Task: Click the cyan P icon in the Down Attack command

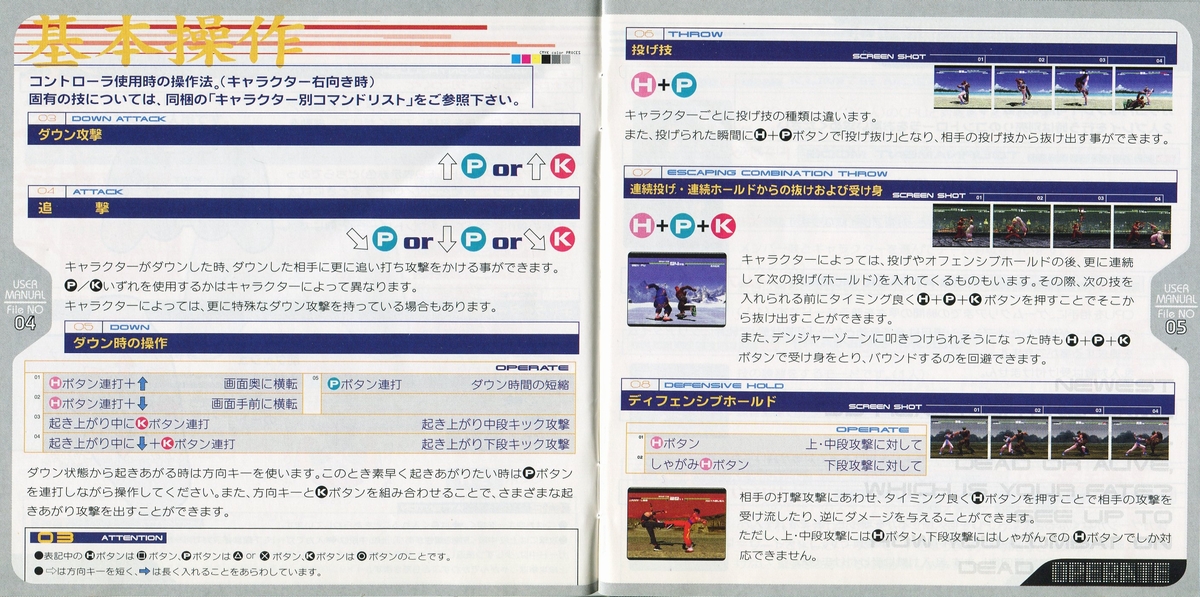Action: pyautogui.click(x=474, y=168)
